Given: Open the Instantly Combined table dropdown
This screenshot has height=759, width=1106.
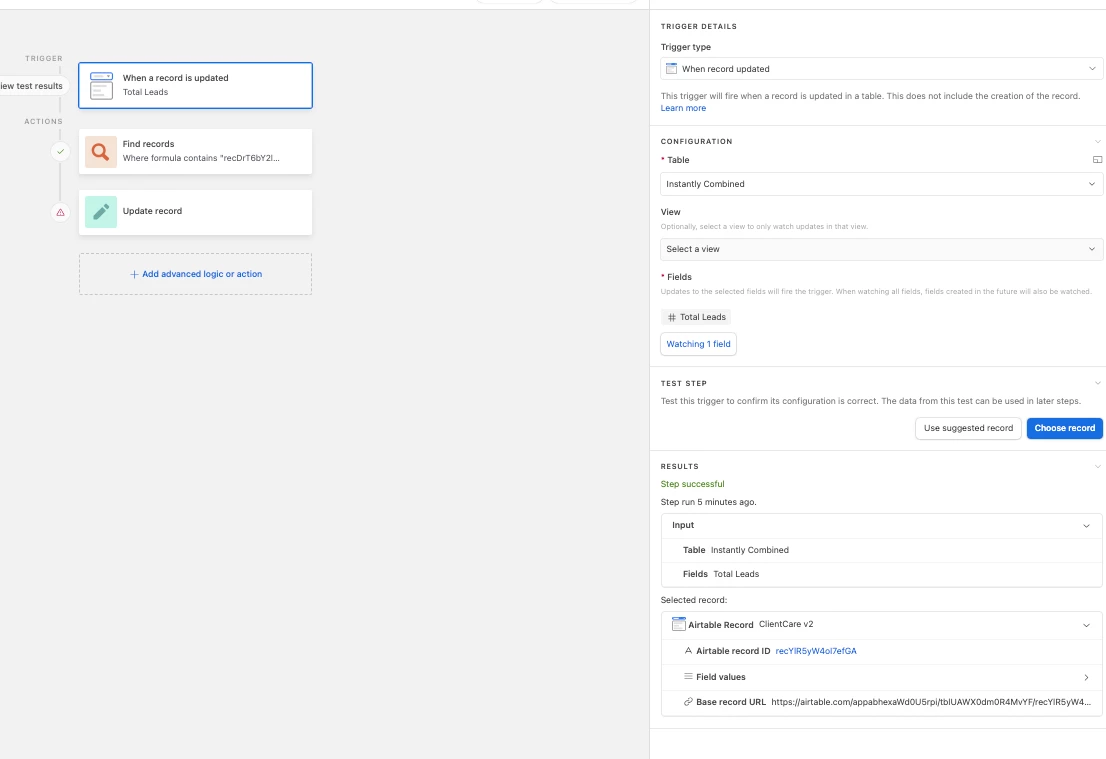Looking at the screenshot, I should pos(882,184).
